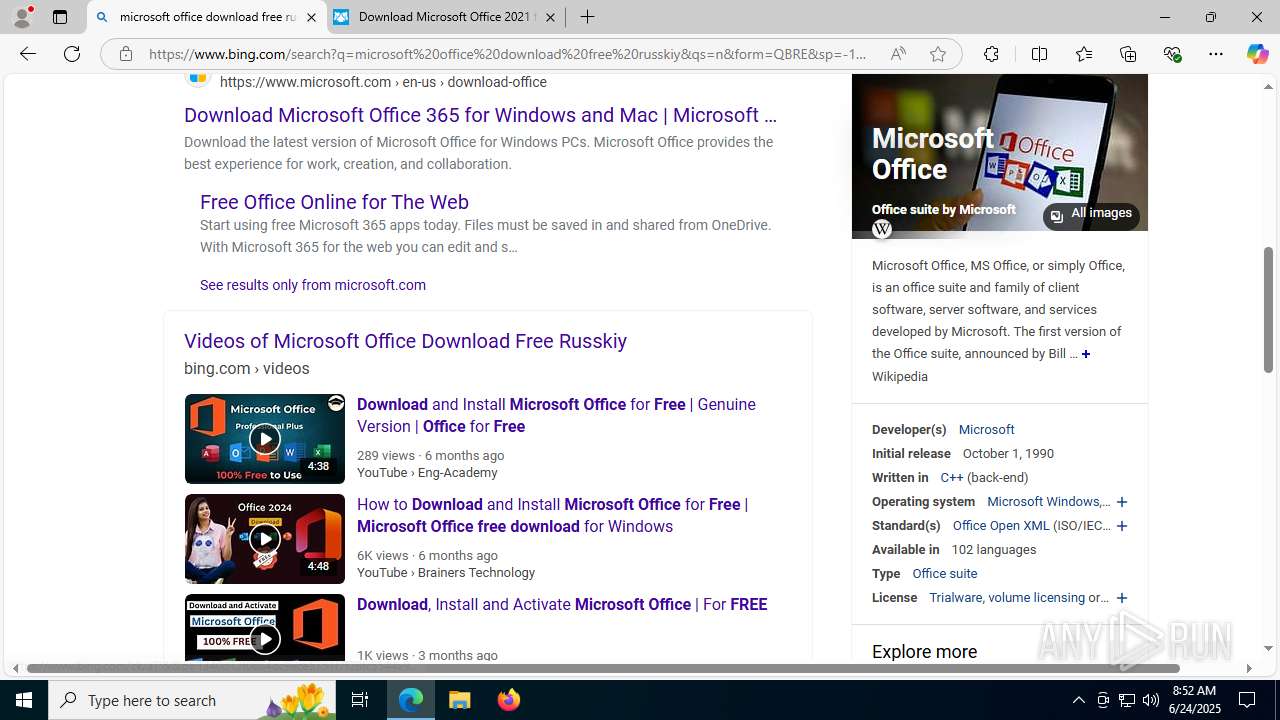Open Videos of Microsoft Office Download Free Russkiy
Screen dimensions: 1280x720
click(405, 341)
